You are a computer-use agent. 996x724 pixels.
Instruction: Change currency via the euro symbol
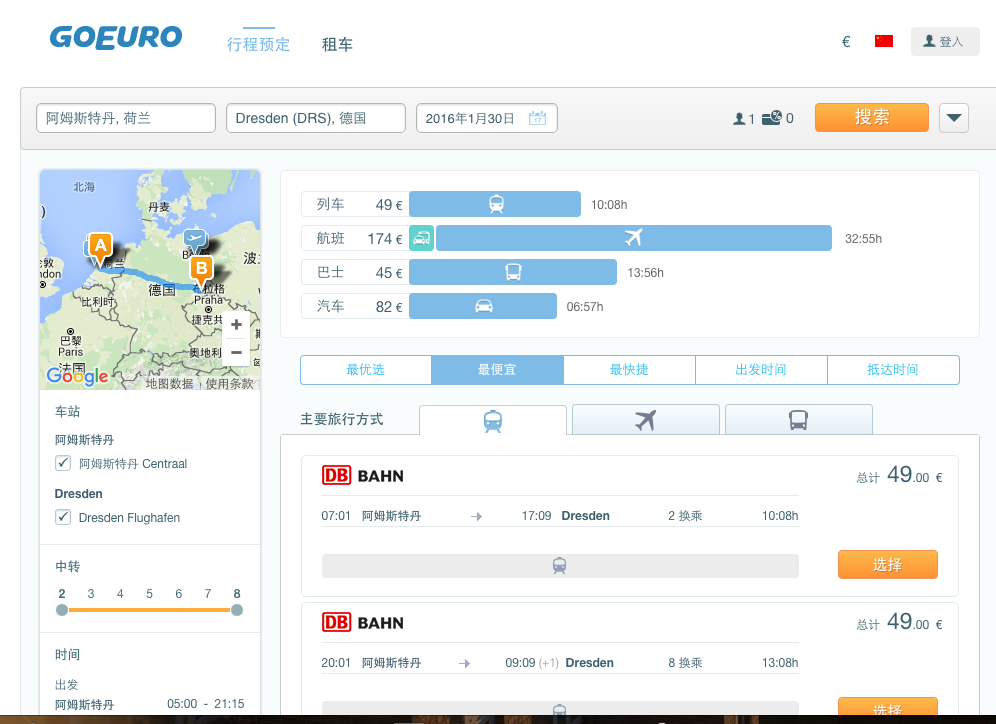(x=846, y=42)
